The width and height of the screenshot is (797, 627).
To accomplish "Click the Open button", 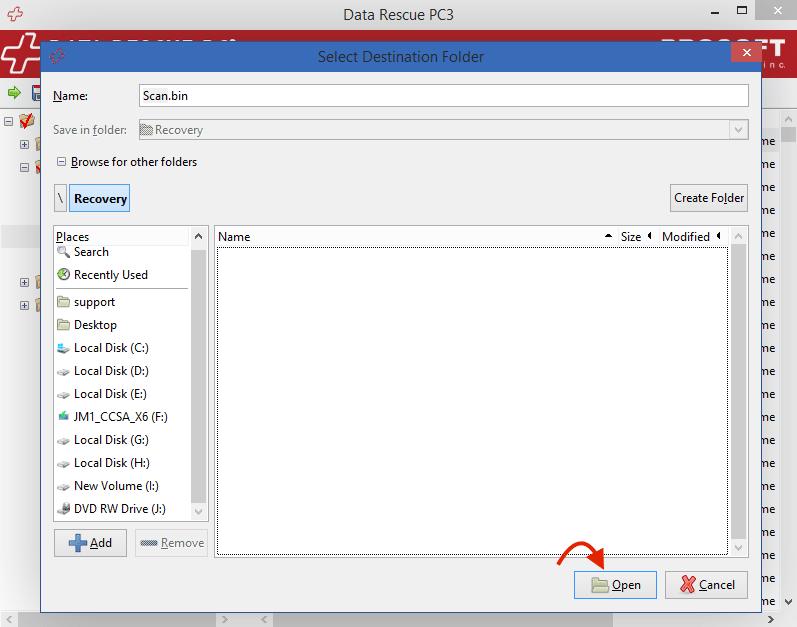I will click(615, 585).
